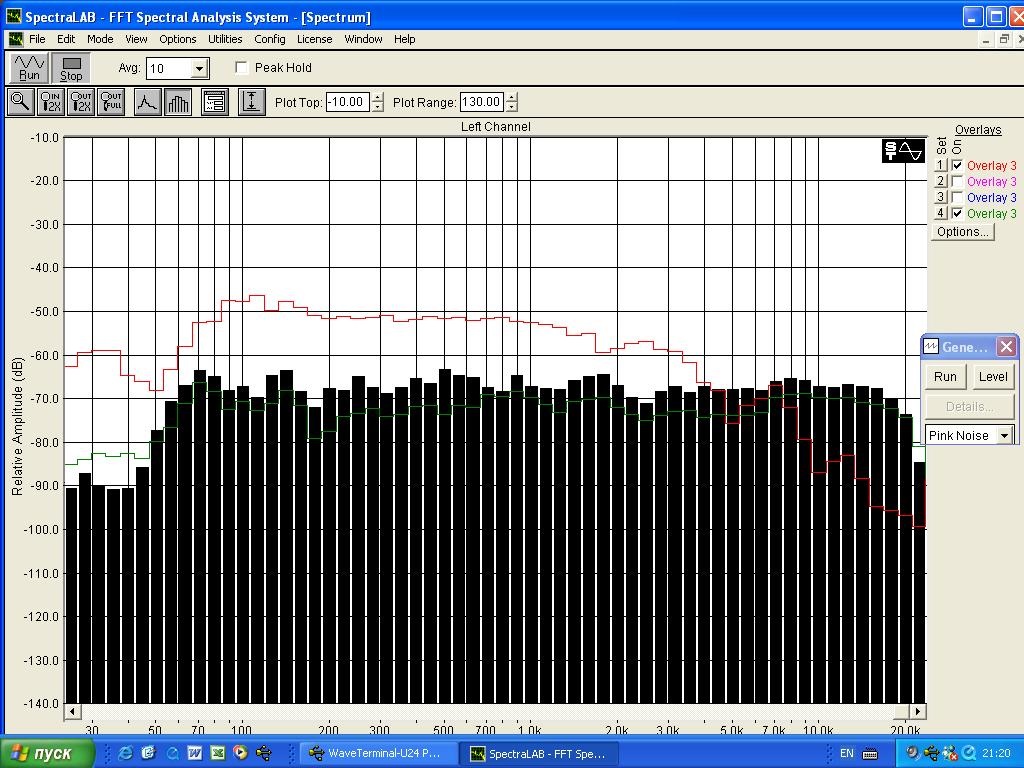Turn on the blue Overlay 3 checkbox
This screenshot has width=1024, height=768.
pyautogui.click(x=957, y=197)
